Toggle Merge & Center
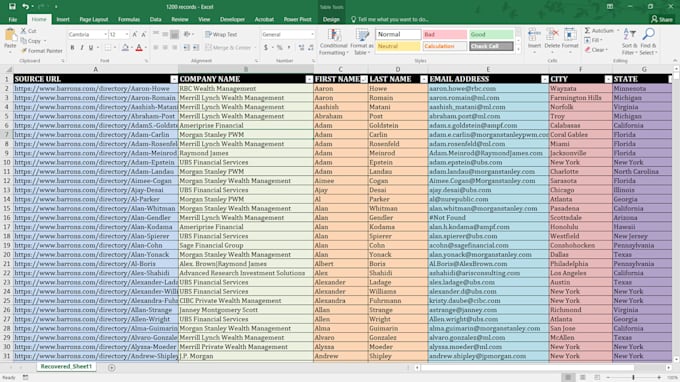680x382 pixels. 228,47
